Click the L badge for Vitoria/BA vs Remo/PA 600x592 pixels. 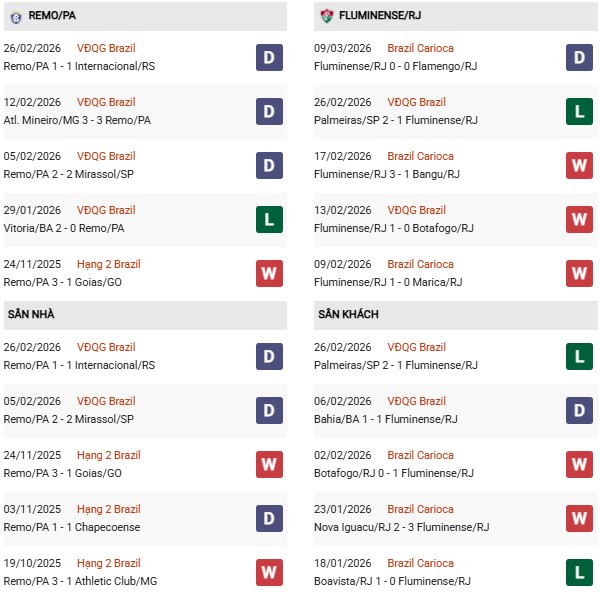pos(269,219)
